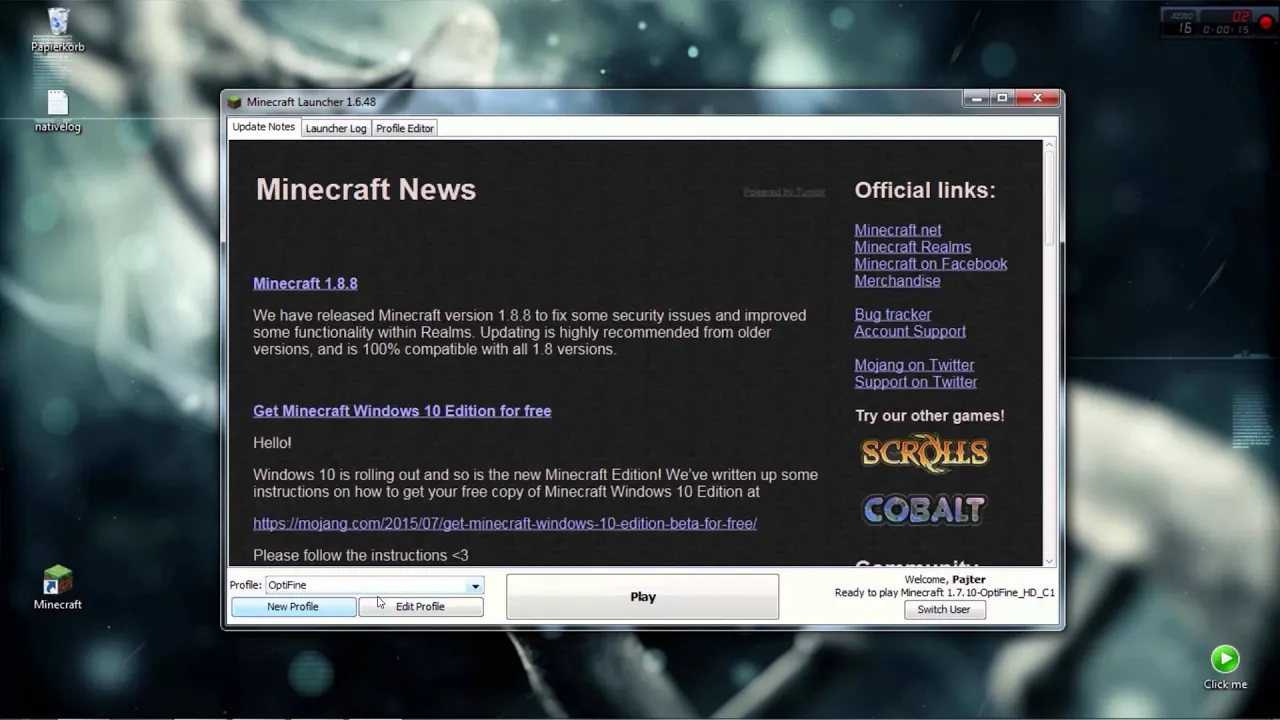
Task: Click the 'Powered by Tumblr' link
Action: pyautogui.click(x=784, y=192)
